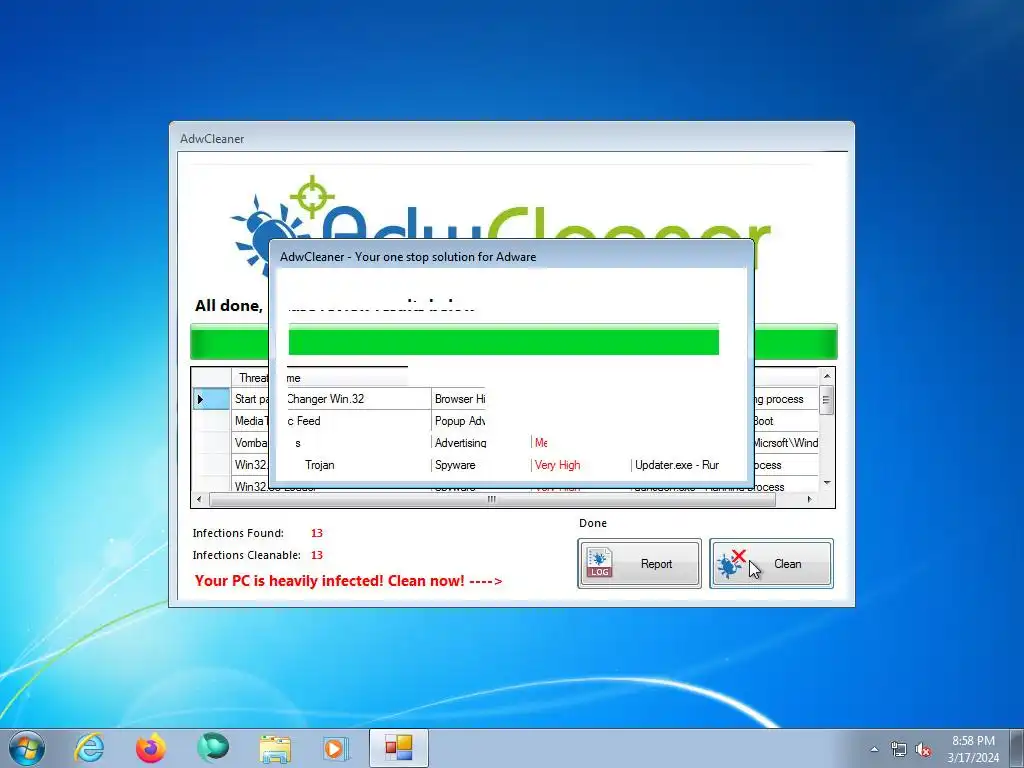Click the 'Browser Hi' type cell
Screen dimensions: 1024x768
459,399
